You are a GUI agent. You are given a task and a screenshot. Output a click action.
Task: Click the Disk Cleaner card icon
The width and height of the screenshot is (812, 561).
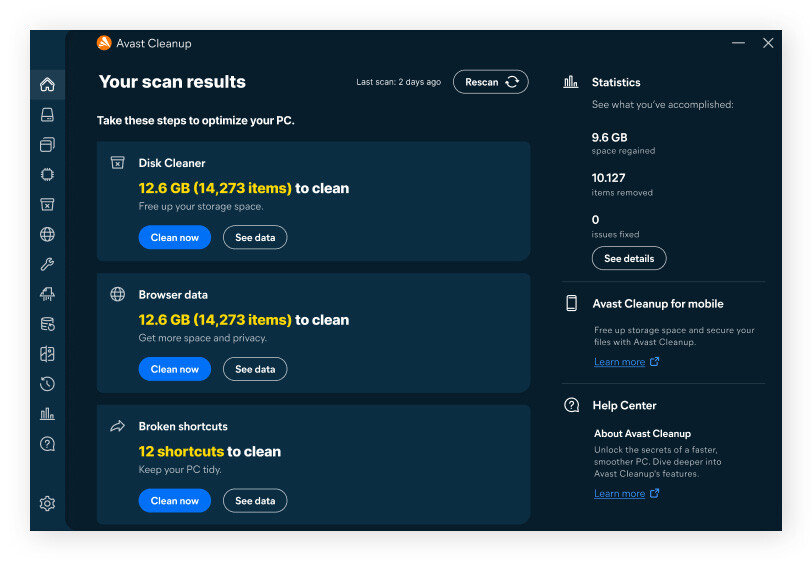click(118, 163)
